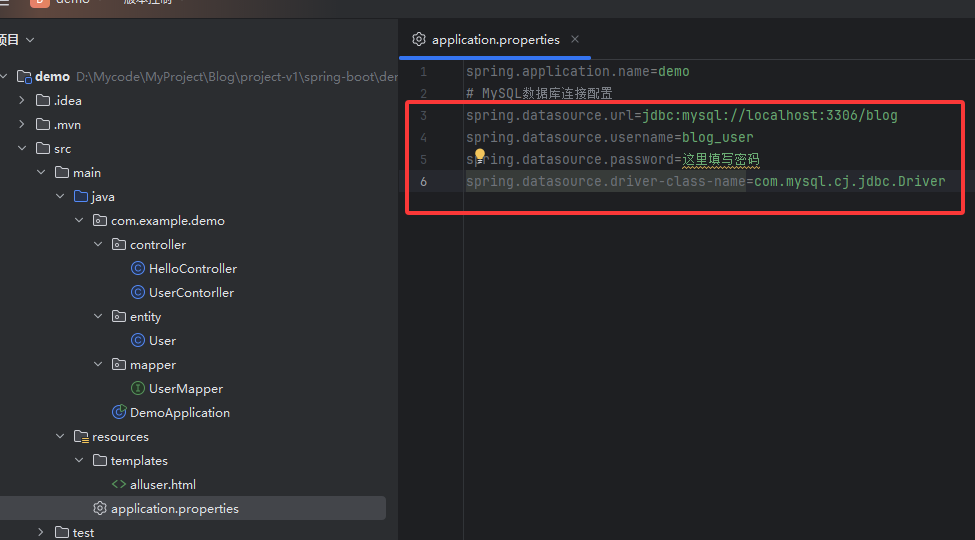The width and height of the screenshot is (975, 540).
Task: Expand the .idea folder
Action: click(x=22, y=100)
